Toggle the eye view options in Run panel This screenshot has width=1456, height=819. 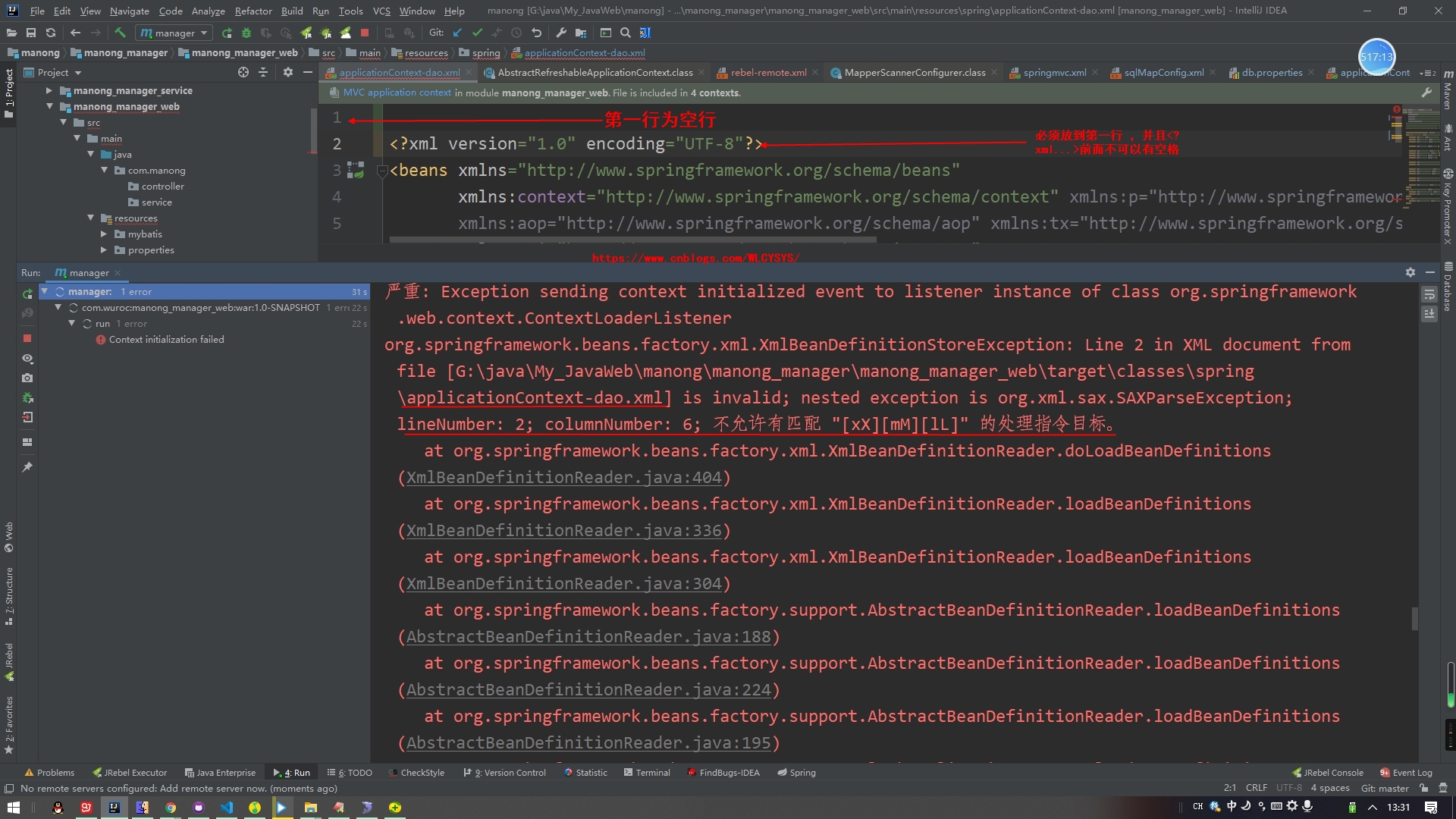click(27, 358)
